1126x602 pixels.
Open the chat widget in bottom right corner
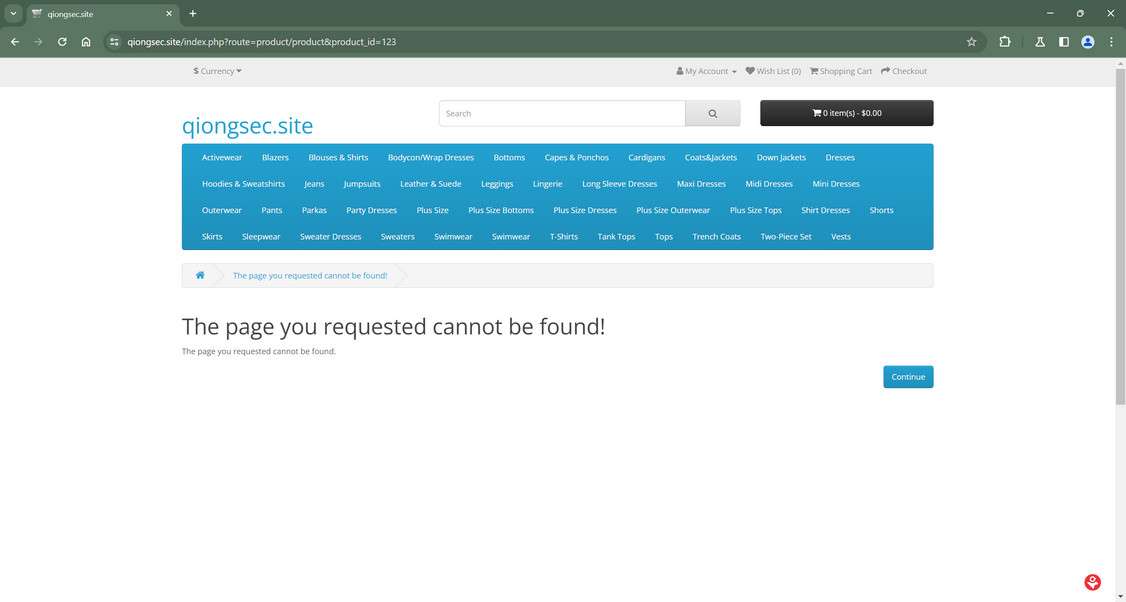[x=1092, y=581]
